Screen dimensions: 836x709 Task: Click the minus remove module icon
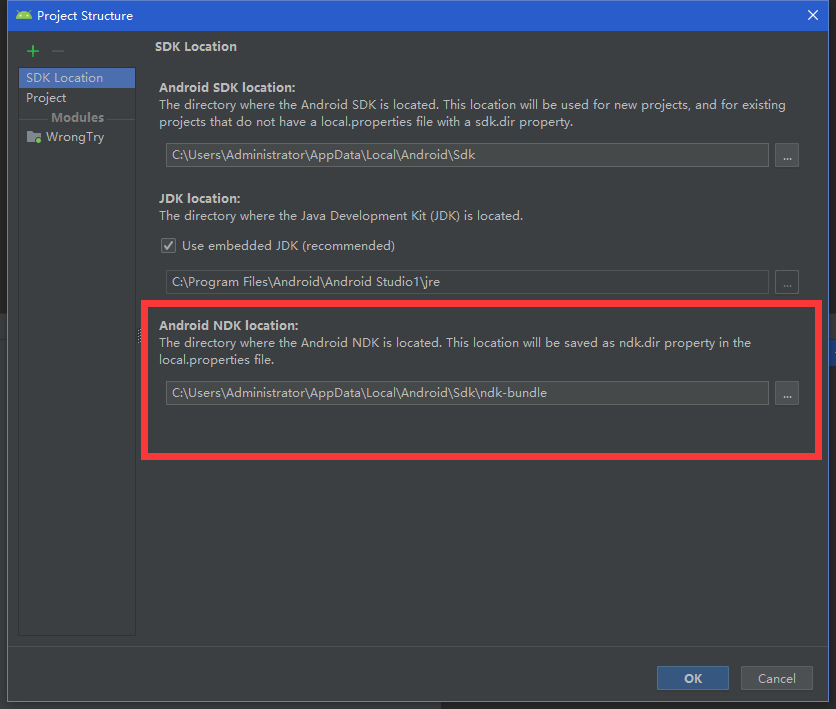coord(58,51)
